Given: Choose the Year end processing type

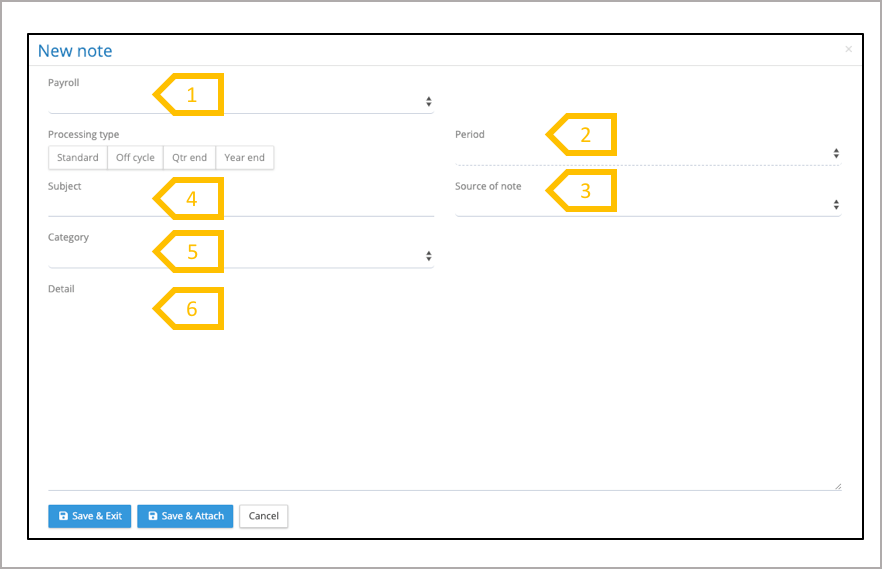Looking at the screenshot, I should pyautogui.click(x=244, y=158).
